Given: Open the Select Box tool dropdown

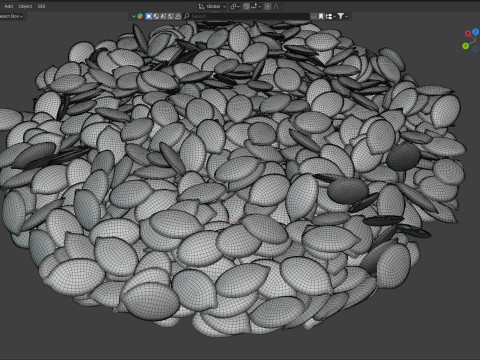Looking at the screenshot, I should [12, 16].
